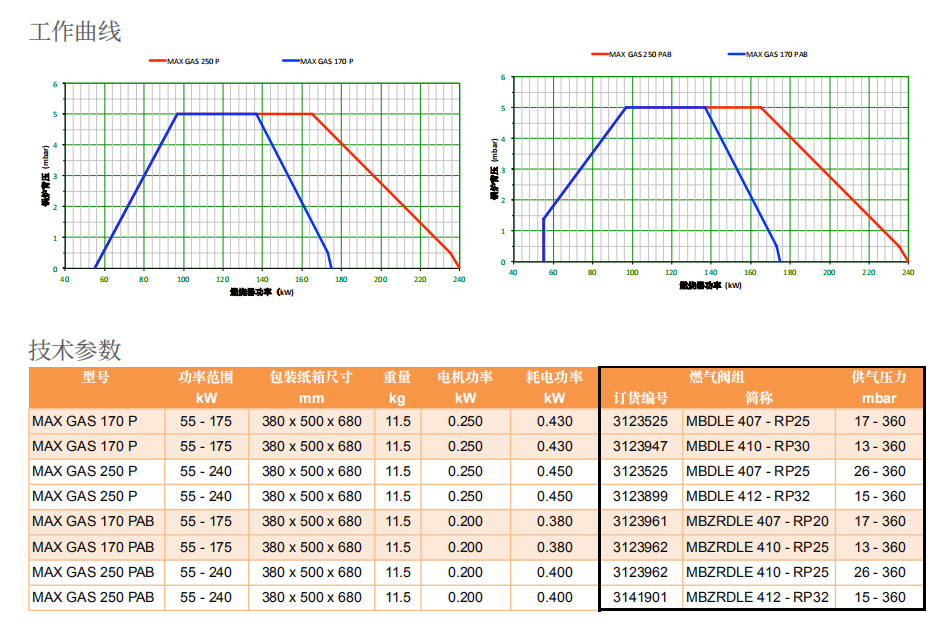The image size is (940, 630).
Task: Click 55 - 240 in the 3123899 row
Action: pos(206,497)
